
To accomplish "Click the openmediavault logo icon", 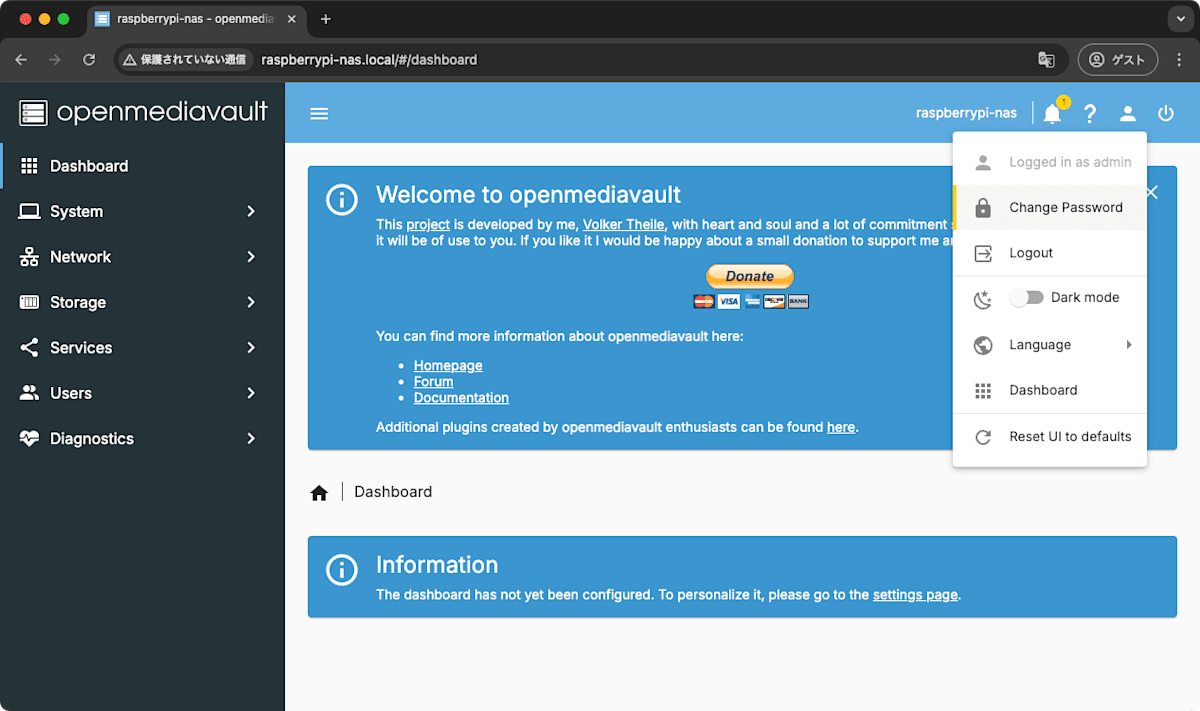I will 33,113.
